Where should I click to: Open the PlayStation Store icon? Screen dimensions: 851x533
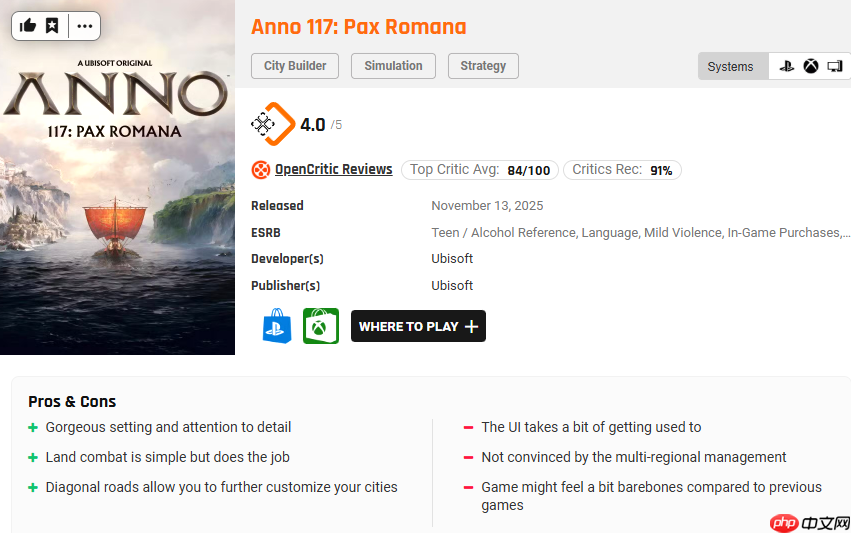coord(277,326)
